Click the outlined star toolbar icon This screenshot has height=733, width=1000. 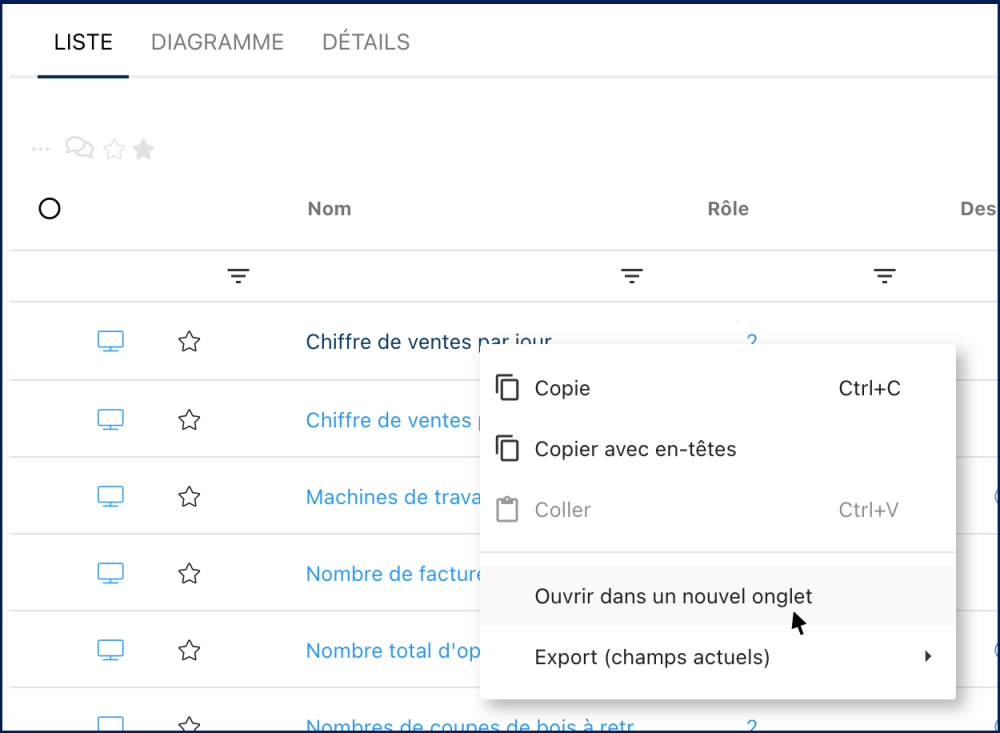[115, 150]
